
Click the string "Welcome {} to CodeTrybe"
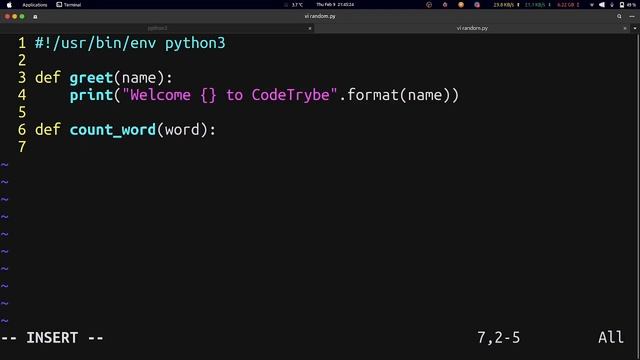pyautogui.click(x=230, y=95)
